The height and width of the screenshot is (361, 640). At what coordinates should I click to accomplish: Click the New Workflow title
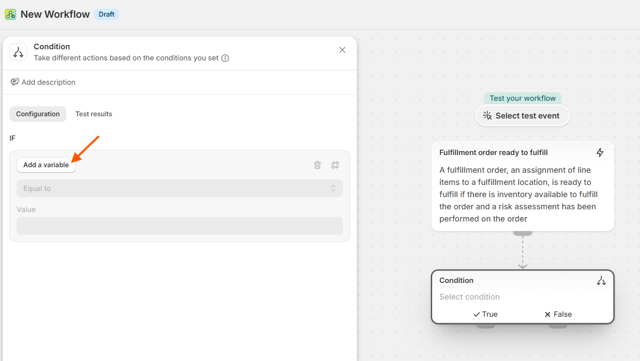[55, 14]
